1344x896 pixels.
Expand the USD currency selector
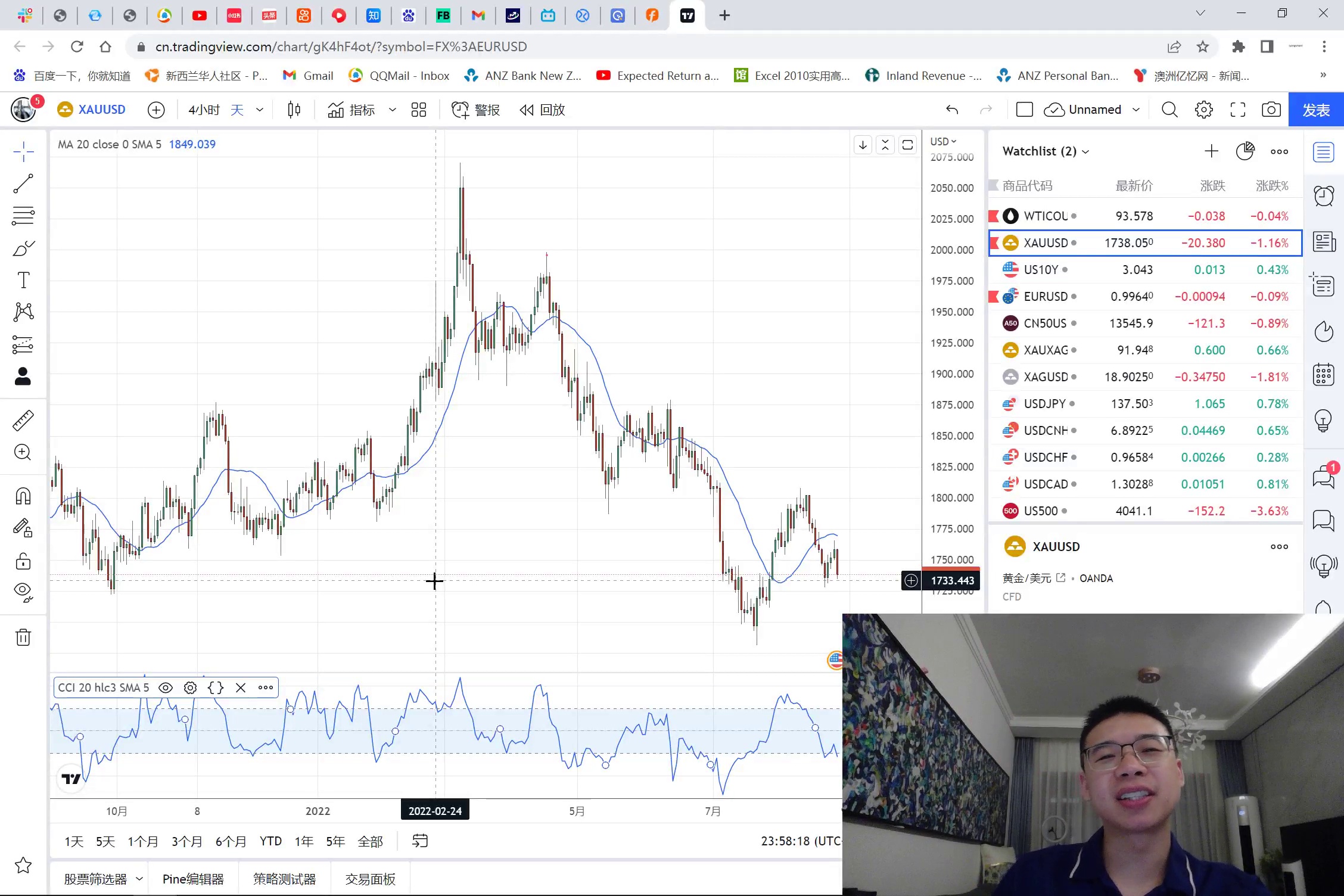[943, 142]
